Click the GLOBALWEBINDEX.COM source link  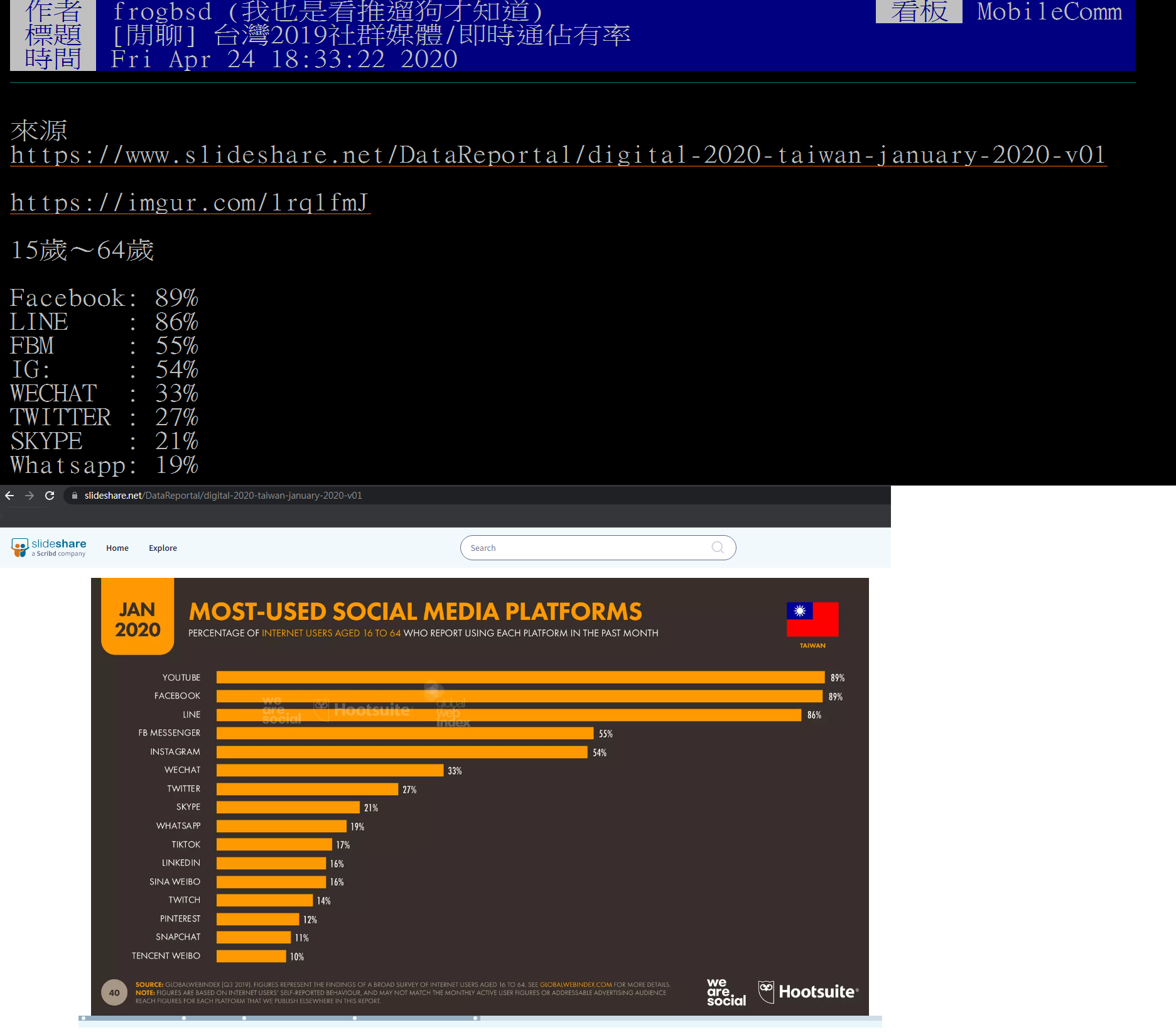[x=576, y=985]
